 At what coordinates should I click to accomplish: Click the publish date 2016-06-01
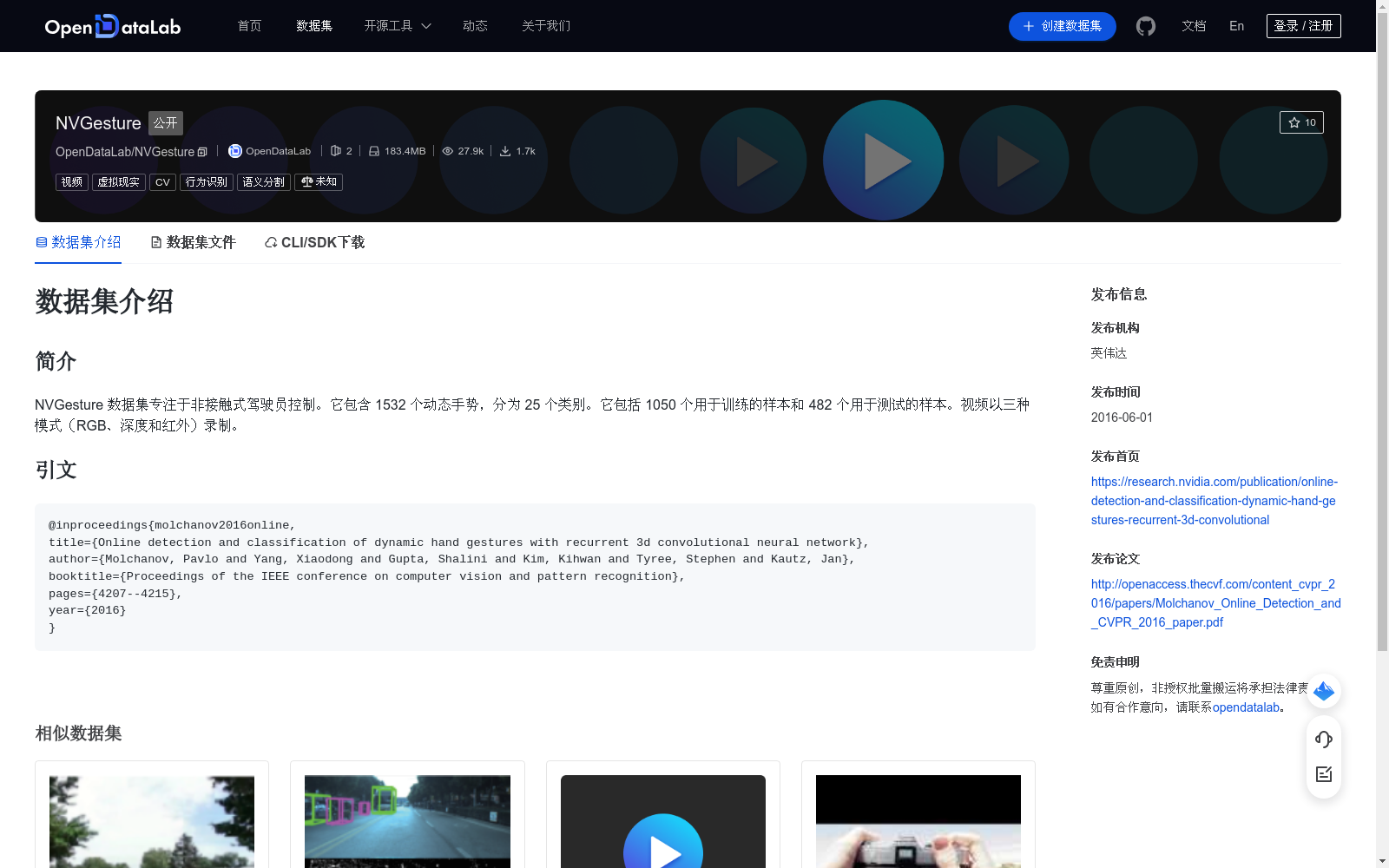[1122, 418]
